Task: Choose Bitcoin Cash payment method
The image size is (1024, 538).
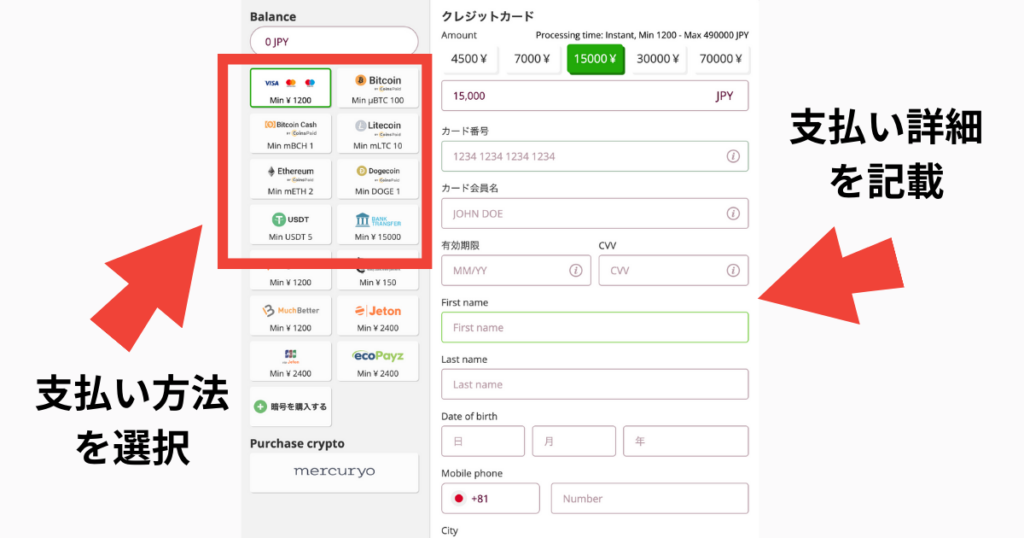Action: point(291,133)
